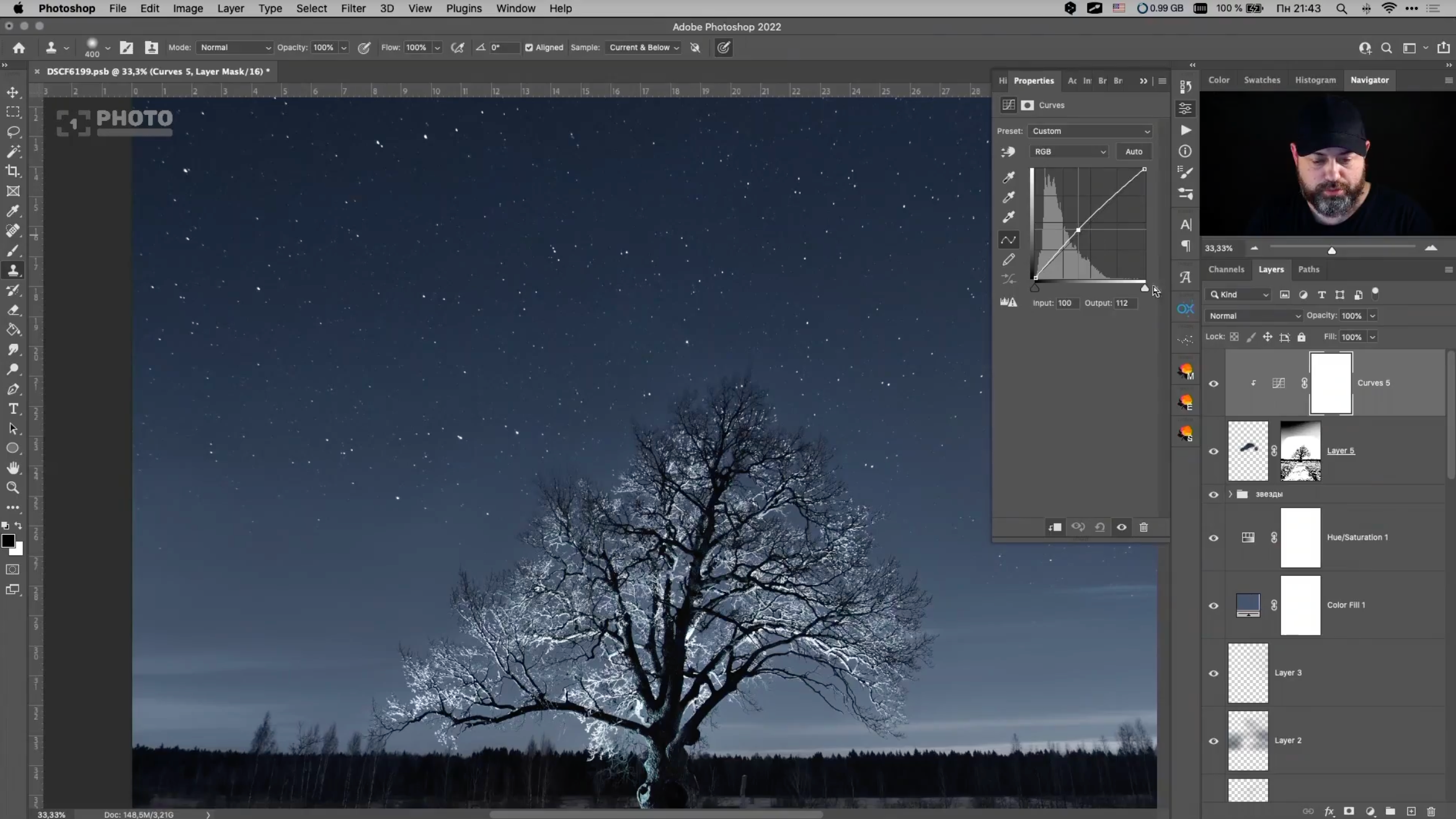This screenshot has height=819, width=1456.
Task: Open the RGB channel dropdown
Action: (1069, 151)
